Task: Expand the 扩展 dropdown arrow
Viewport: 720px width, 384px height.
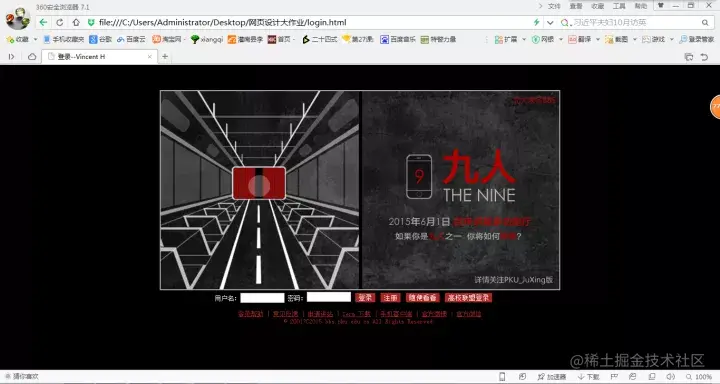Action: click(x=523, y=40)
